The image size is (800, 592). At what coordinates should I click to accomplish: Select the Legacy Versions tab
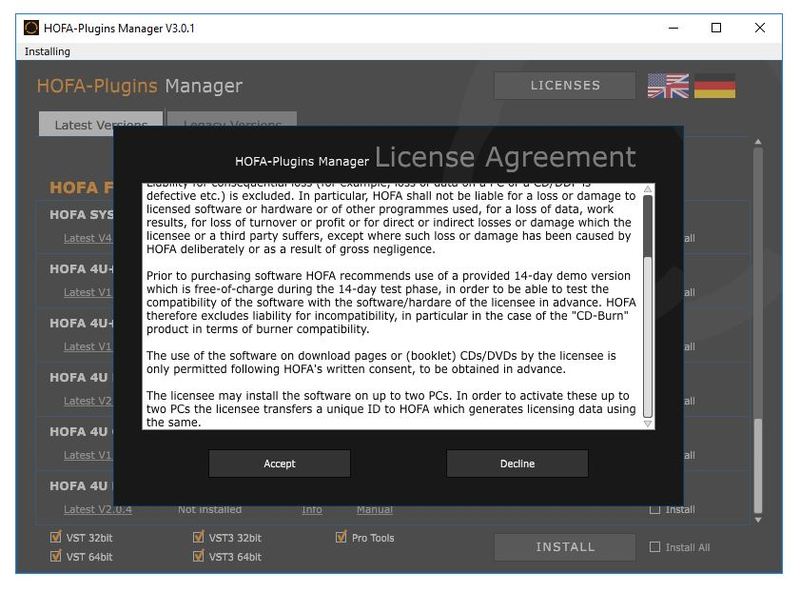click(x=232, y=120)
